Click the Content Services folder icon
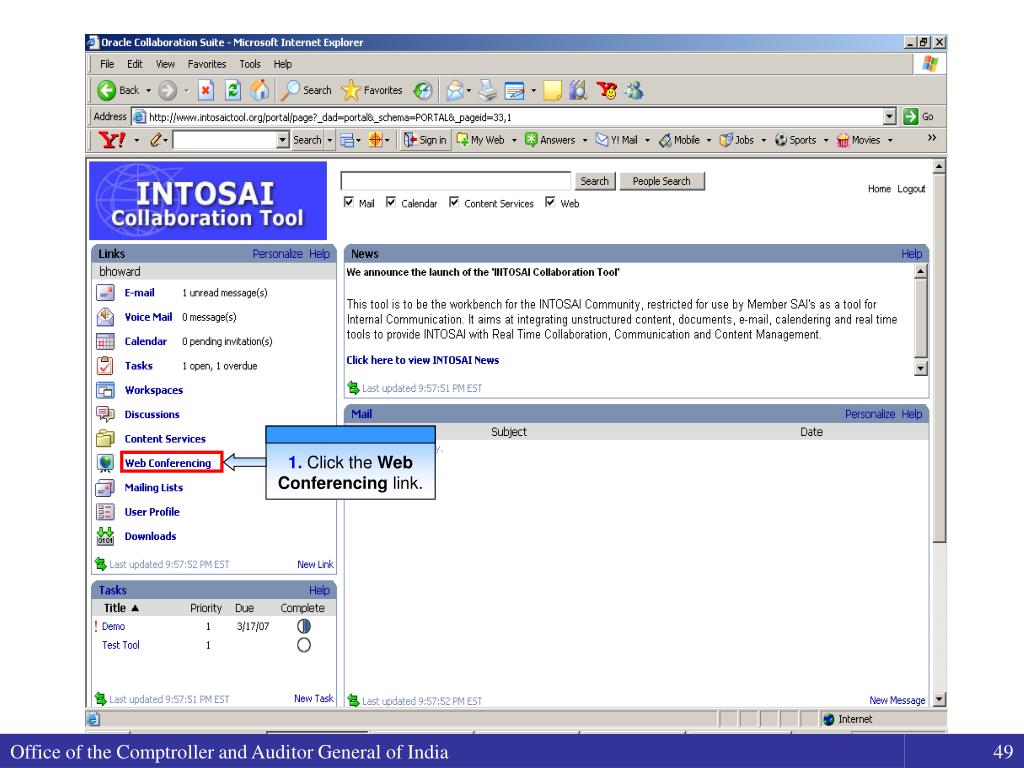The width and height of the screenshot is (1024, 768). (105, 438)
